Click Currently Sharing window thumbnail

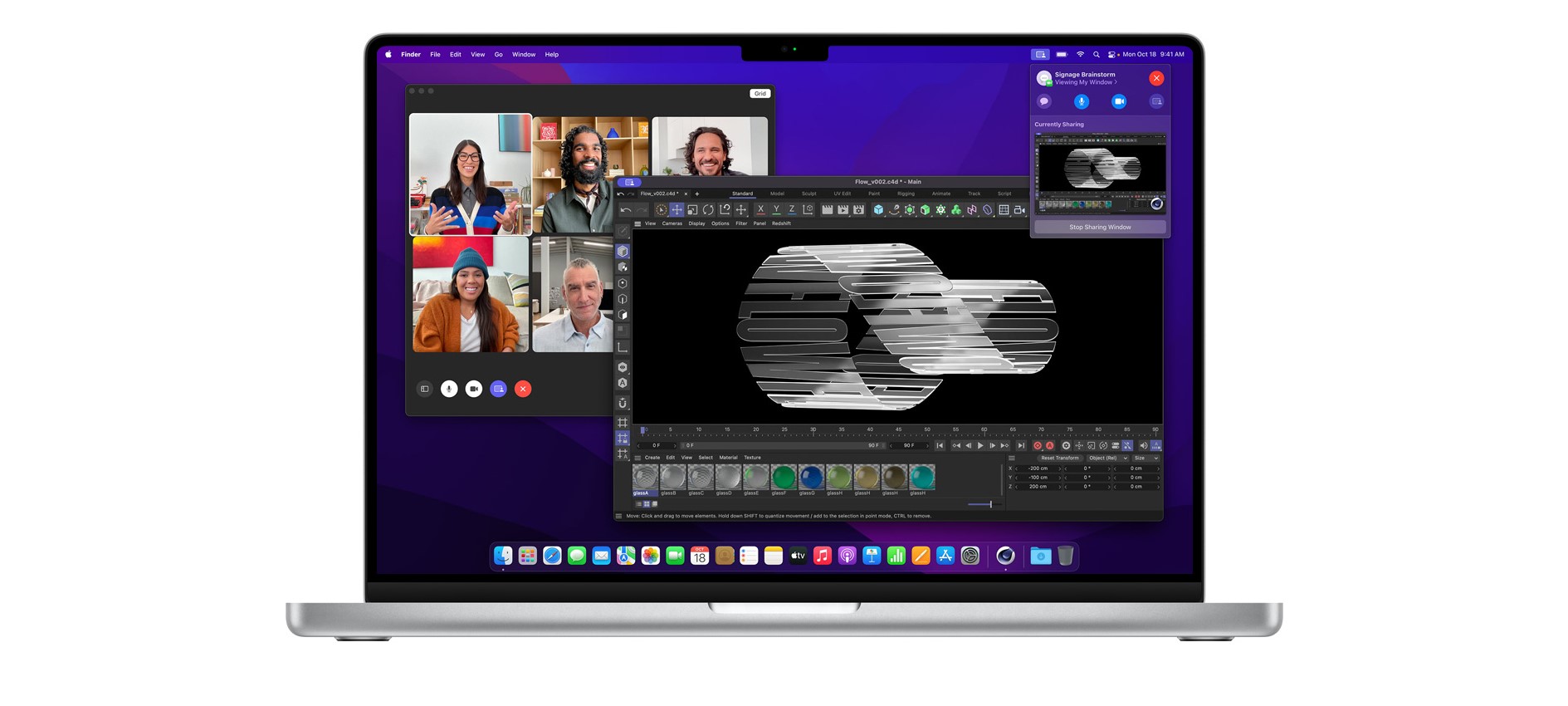pyautogui.click(x=1100, y=174)
